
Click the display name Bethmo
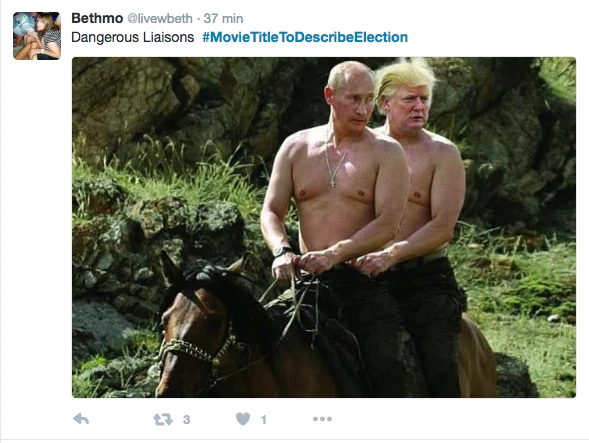(97, 18)
